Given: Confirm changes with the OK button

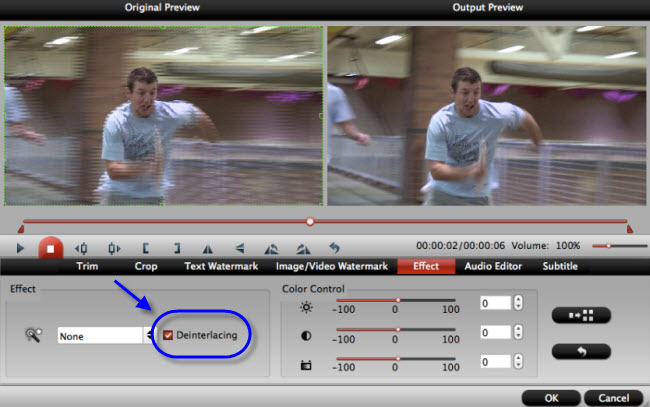Looking at the screenshot, I should click(551, 398).
